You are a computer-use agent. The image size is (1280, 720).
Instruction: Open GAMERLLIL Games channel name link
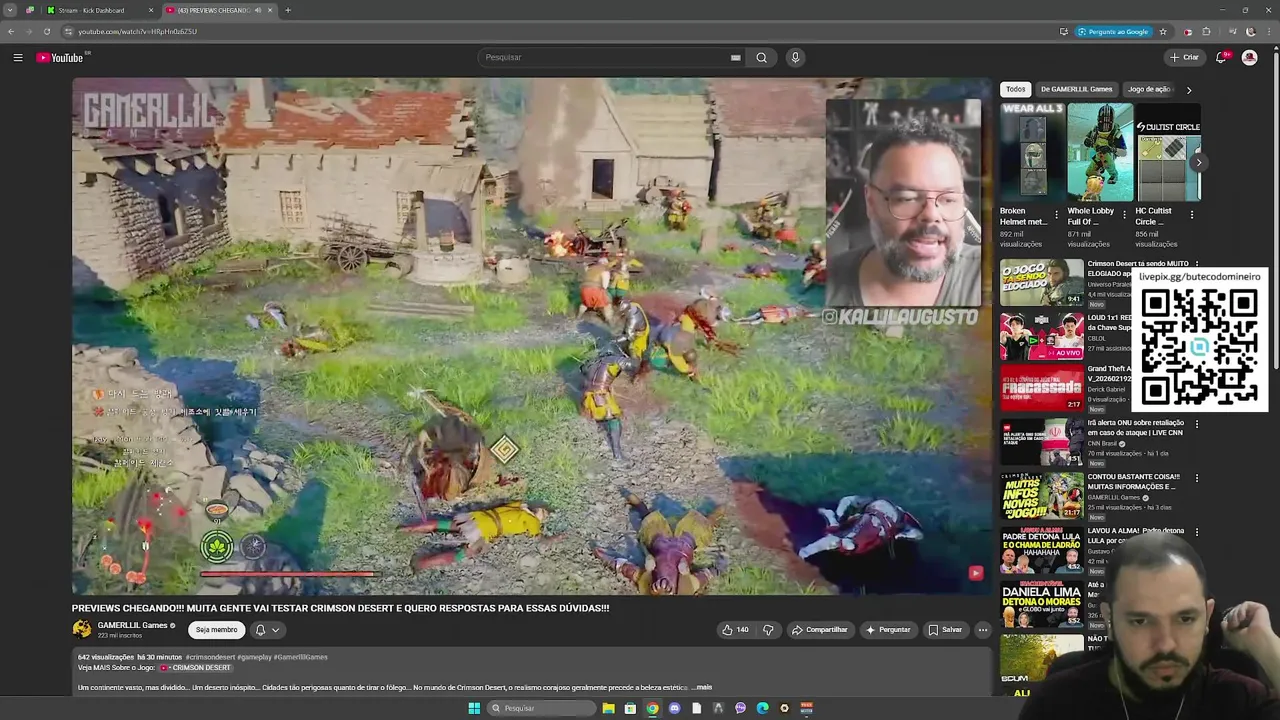pyautogui.click(x=132, y=626)
